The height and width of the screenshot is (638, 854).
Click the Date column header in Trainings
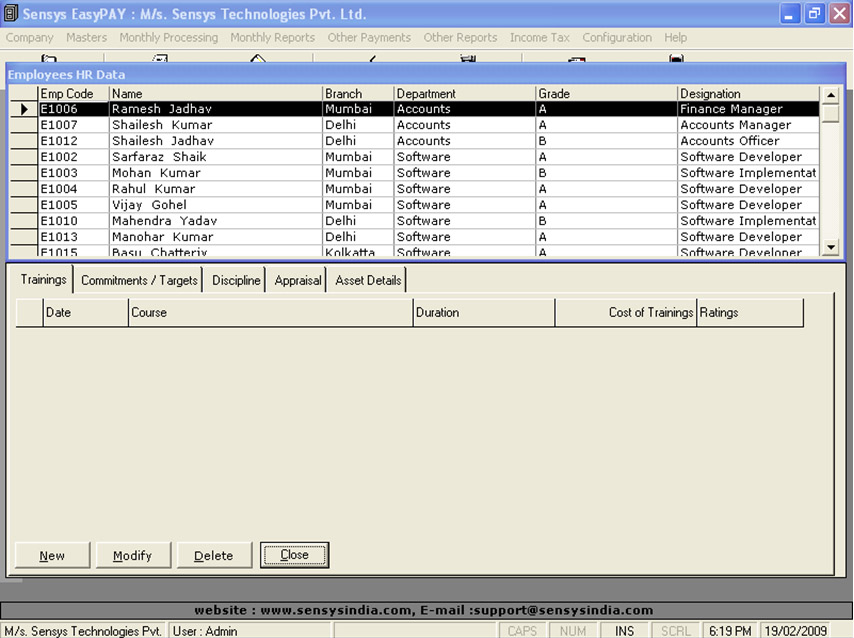click(86, 312)
